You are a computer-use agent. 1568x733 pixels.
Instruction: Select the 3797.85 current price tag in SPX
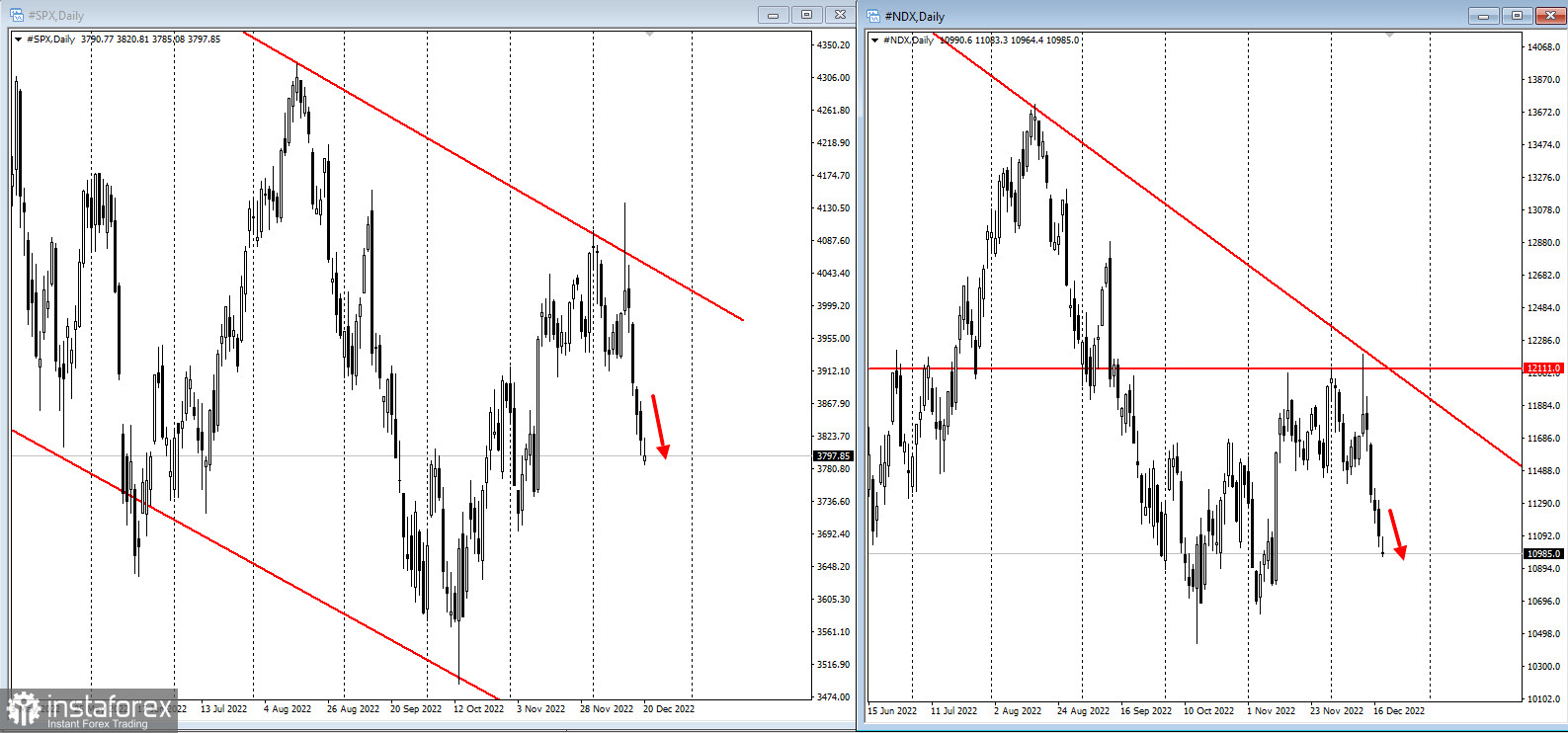[x=833, y=456]
